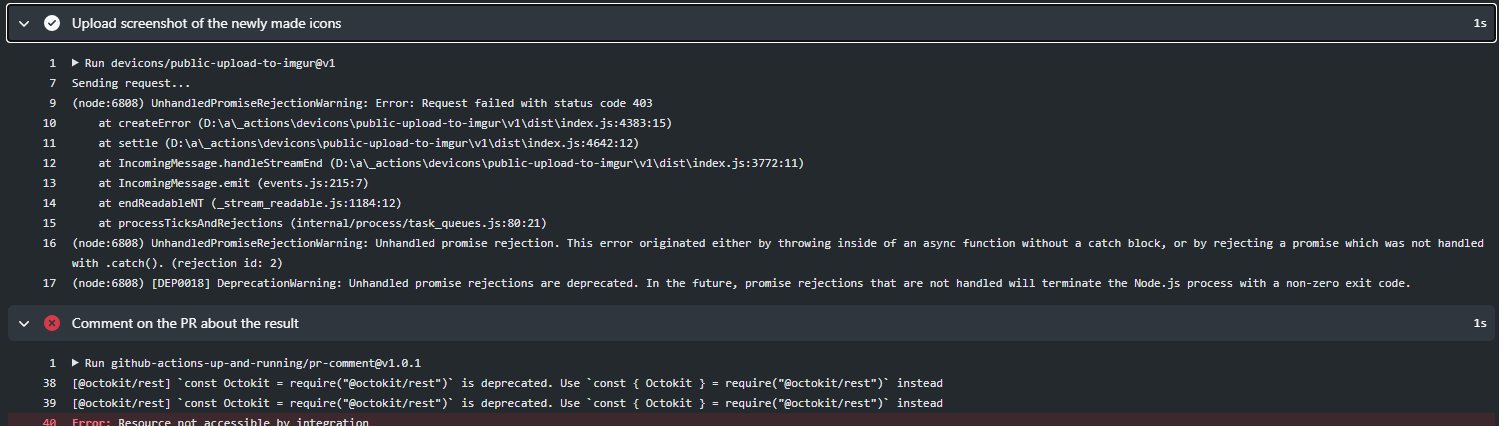Click the success checkmark icon of Upload step
The width and height of the screenshot is (1507, 426).
[52, 23]
